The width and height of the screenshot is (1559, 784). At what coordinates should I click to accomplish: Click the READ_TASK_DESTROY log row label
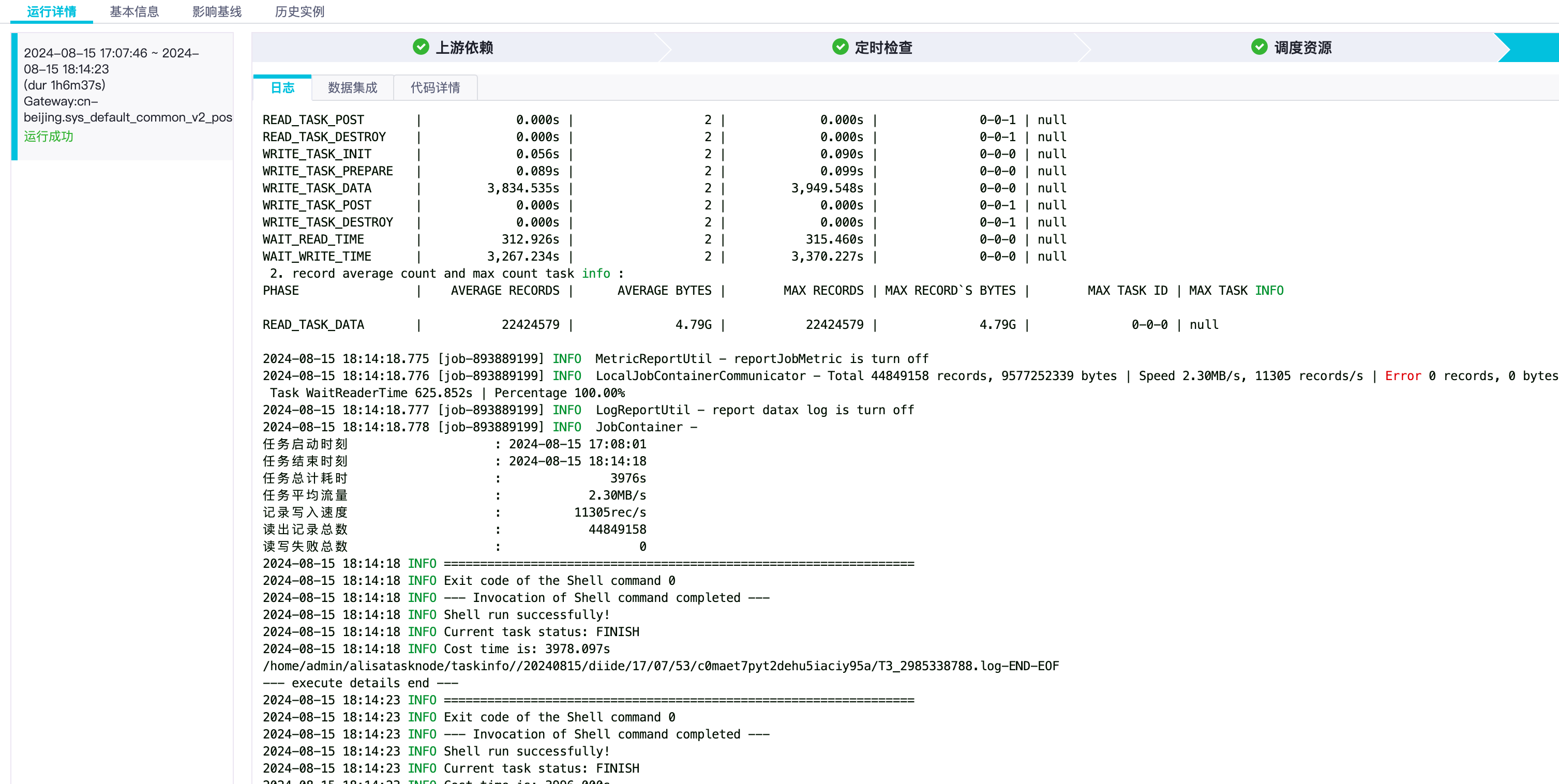point(324,137)
